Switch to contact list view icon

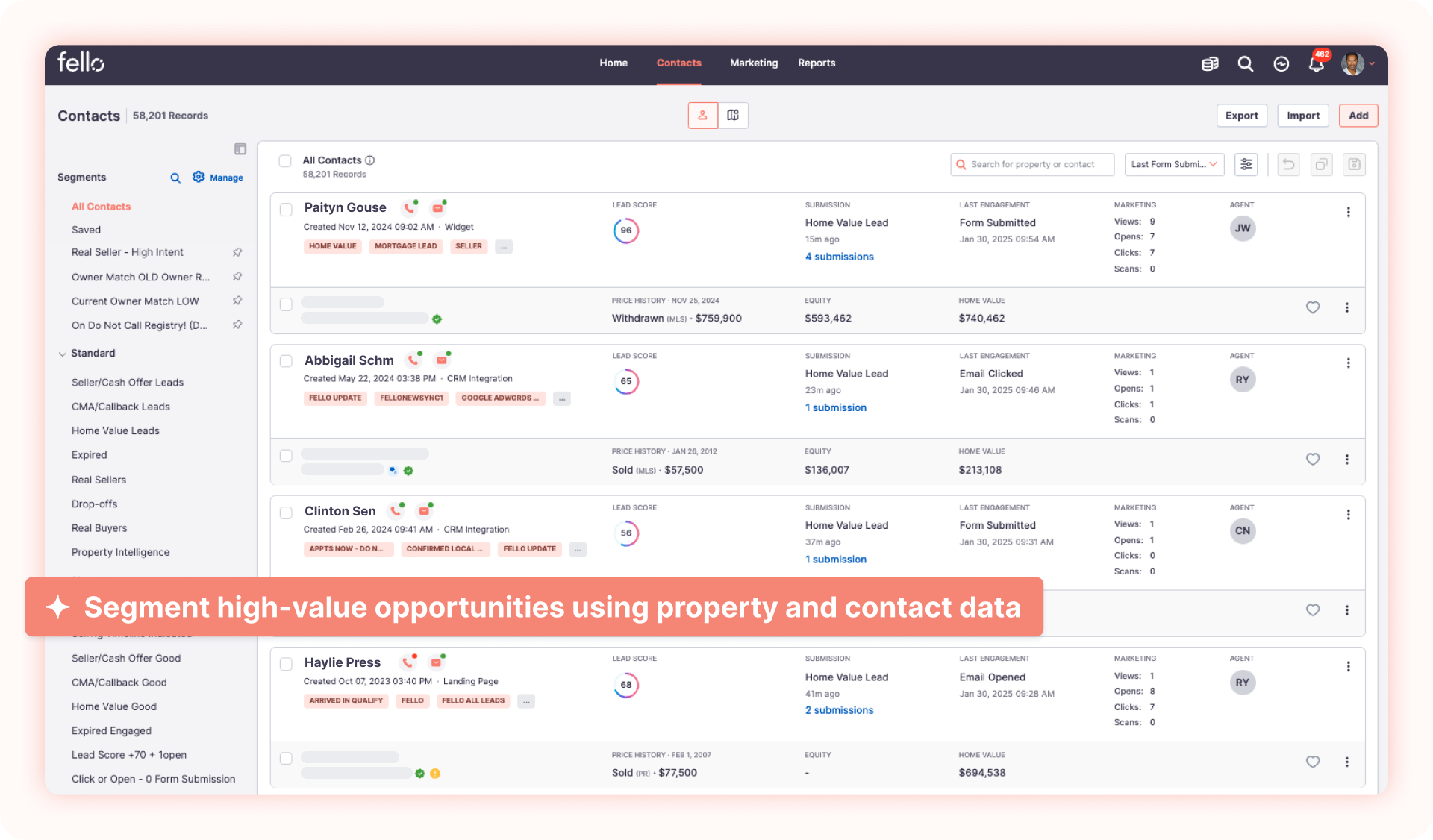702,116
